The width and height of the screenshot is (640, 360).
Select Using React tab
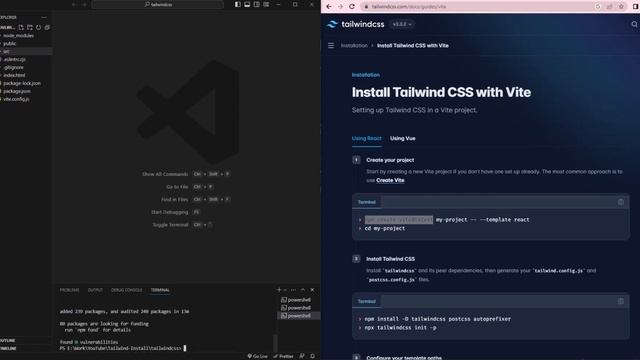(x=367, y=138)
